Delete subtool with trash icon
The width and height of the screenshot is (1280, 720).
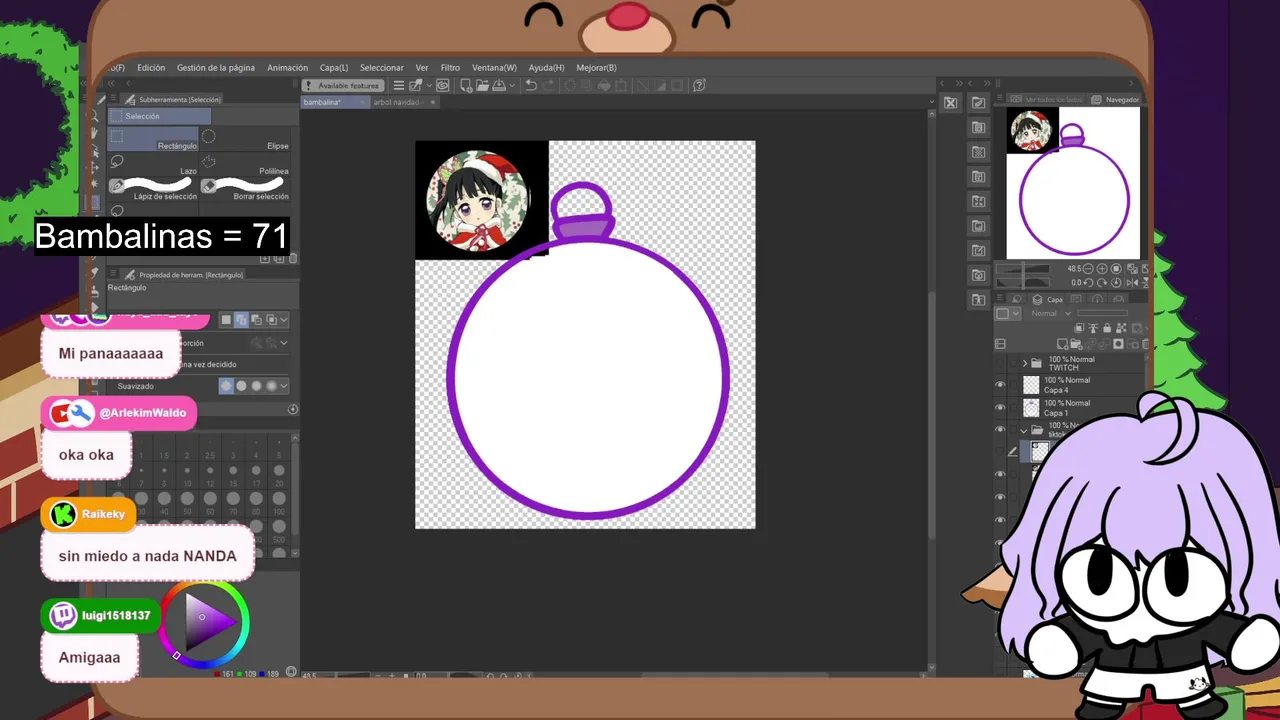292,259
